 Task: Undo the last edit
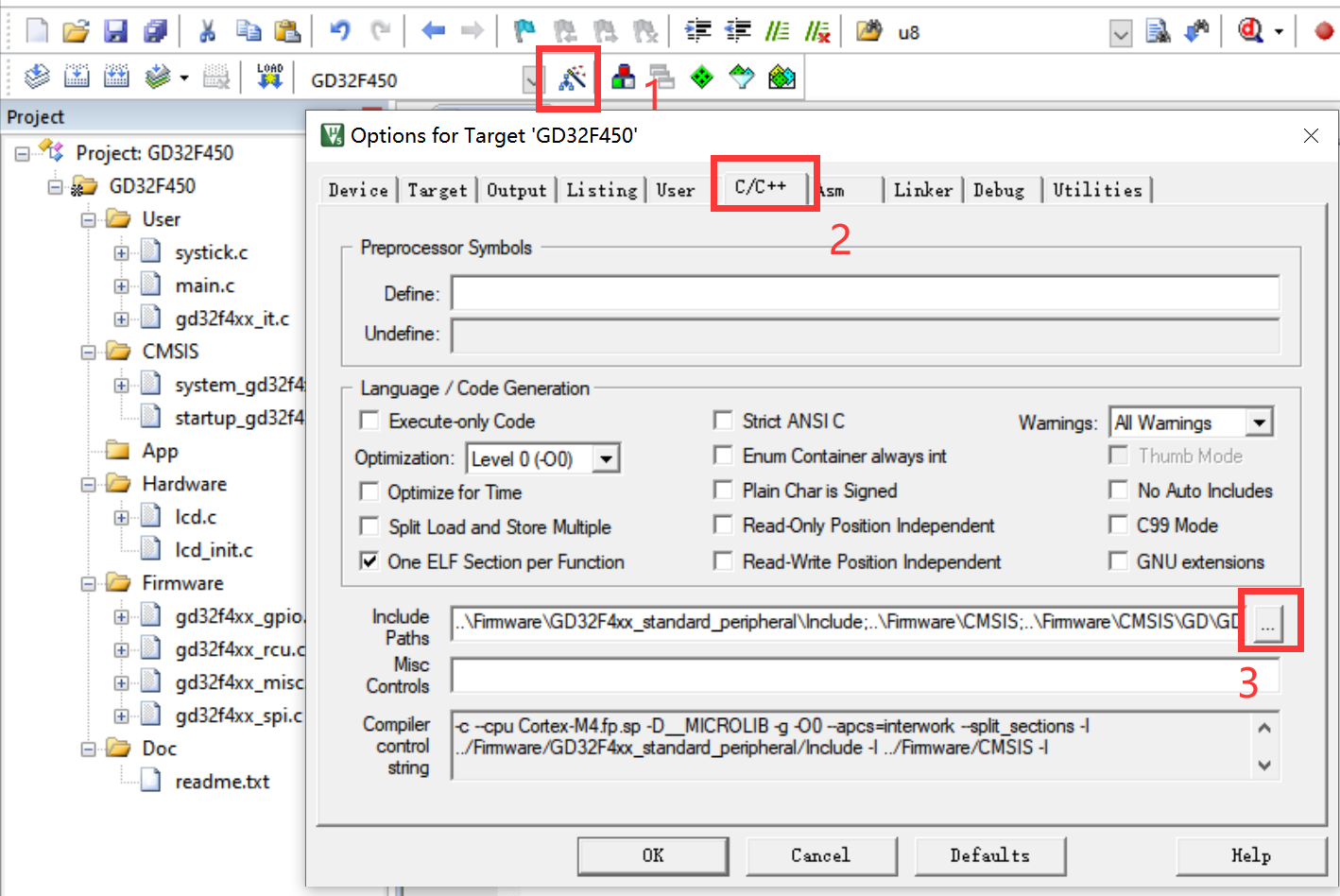(x=339, y=31)
